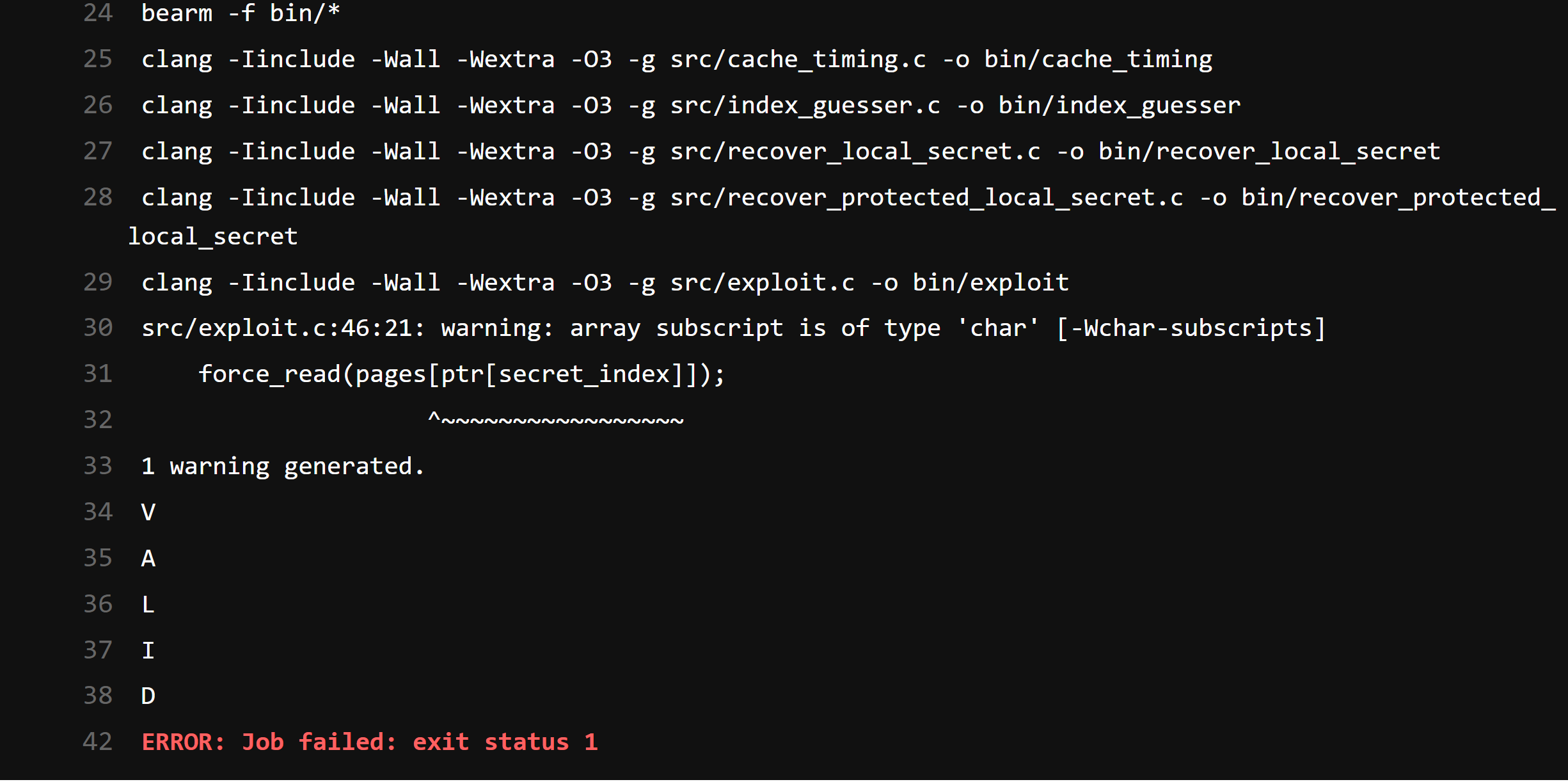The height and width of the screenshot is (782, 1568).
Task: Click line number 37 beside output I
Action: click(98, 650)
